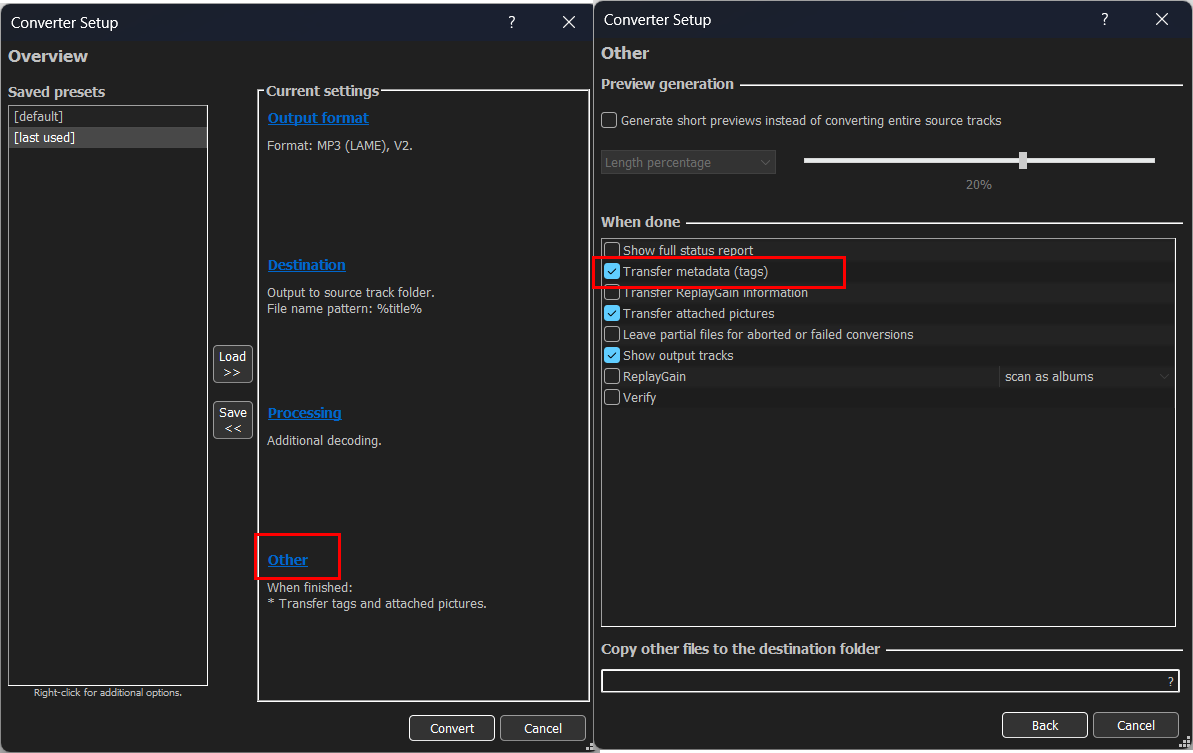The width and height of the screenshot is (1193, 753).
Task: Click the resize grip of the Other window
Action: click(1185, 742)
